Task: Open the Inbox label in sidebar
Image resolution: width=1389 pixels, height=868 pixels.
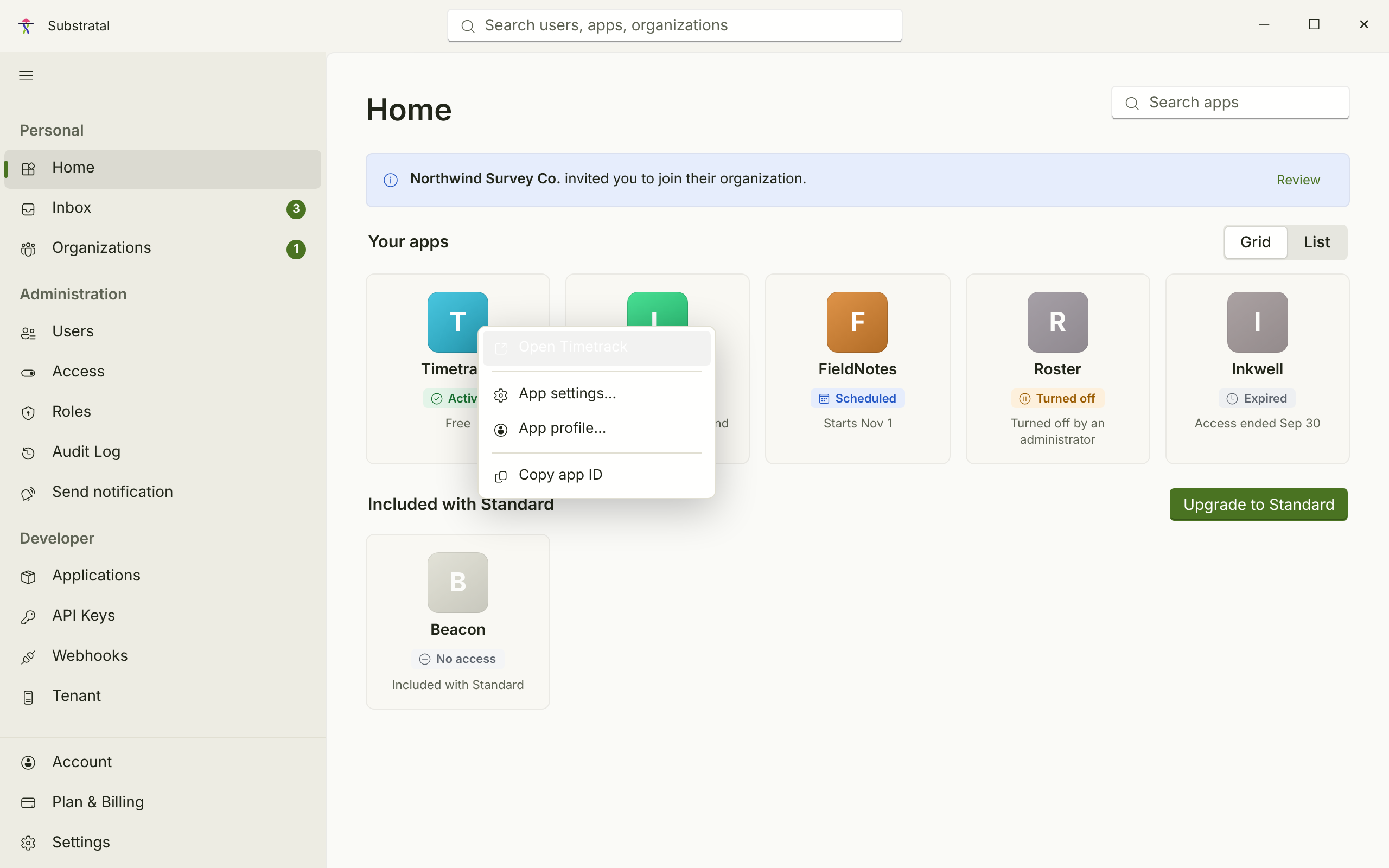Action: (x=71, y=208)
